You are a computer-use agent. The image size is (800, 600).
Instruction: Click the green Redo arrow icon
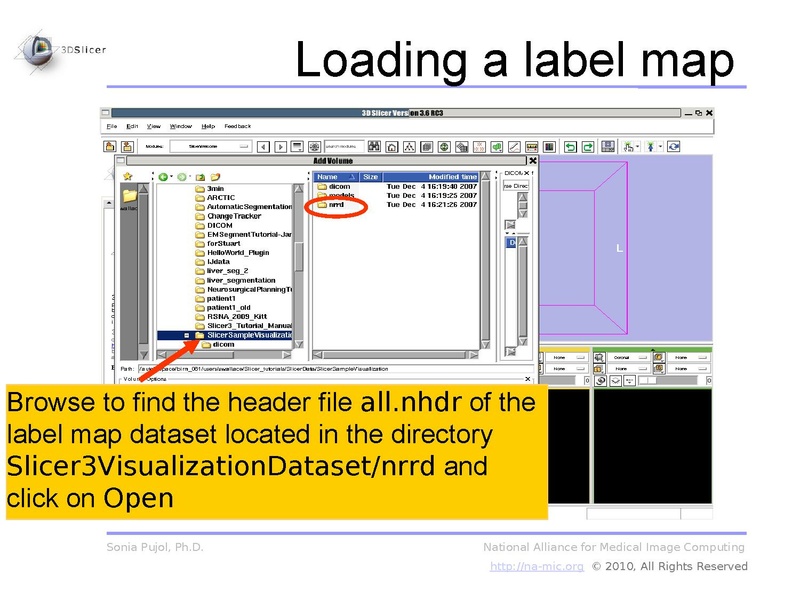point(586,146)
